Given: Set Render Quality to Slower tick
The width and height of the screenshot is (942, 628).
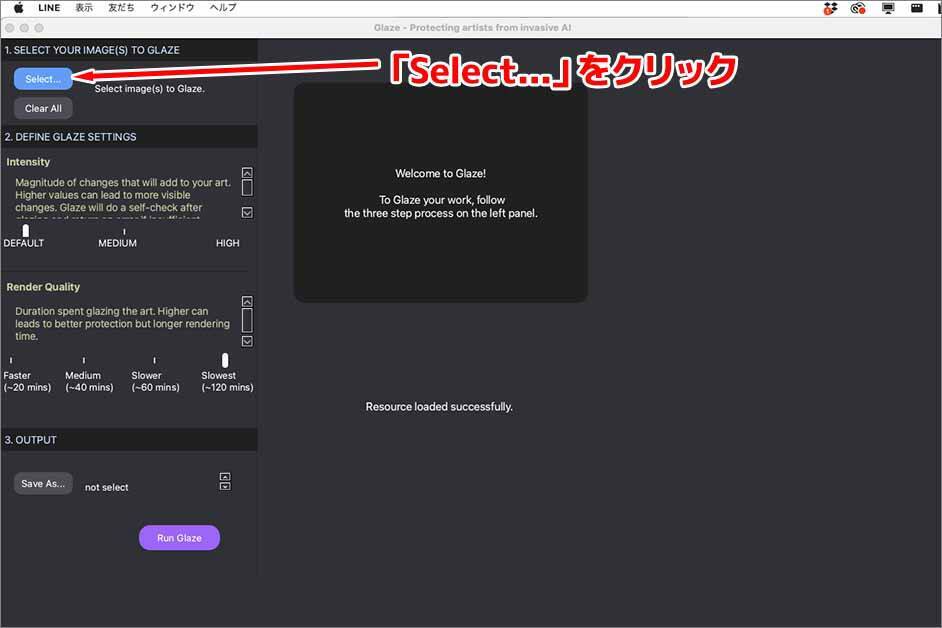Looking at the screenshot, I should coord(154,361).
